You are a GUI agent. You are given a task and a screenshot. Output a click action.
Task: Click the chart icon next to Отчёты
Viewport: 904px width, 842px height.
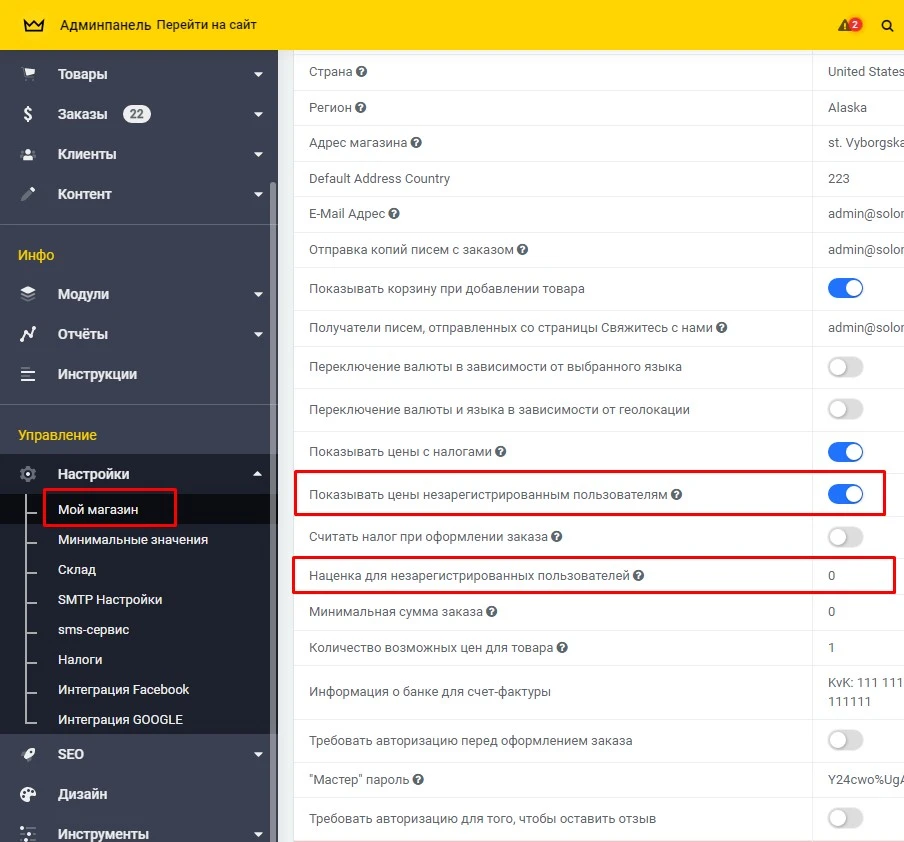point(28,334)
